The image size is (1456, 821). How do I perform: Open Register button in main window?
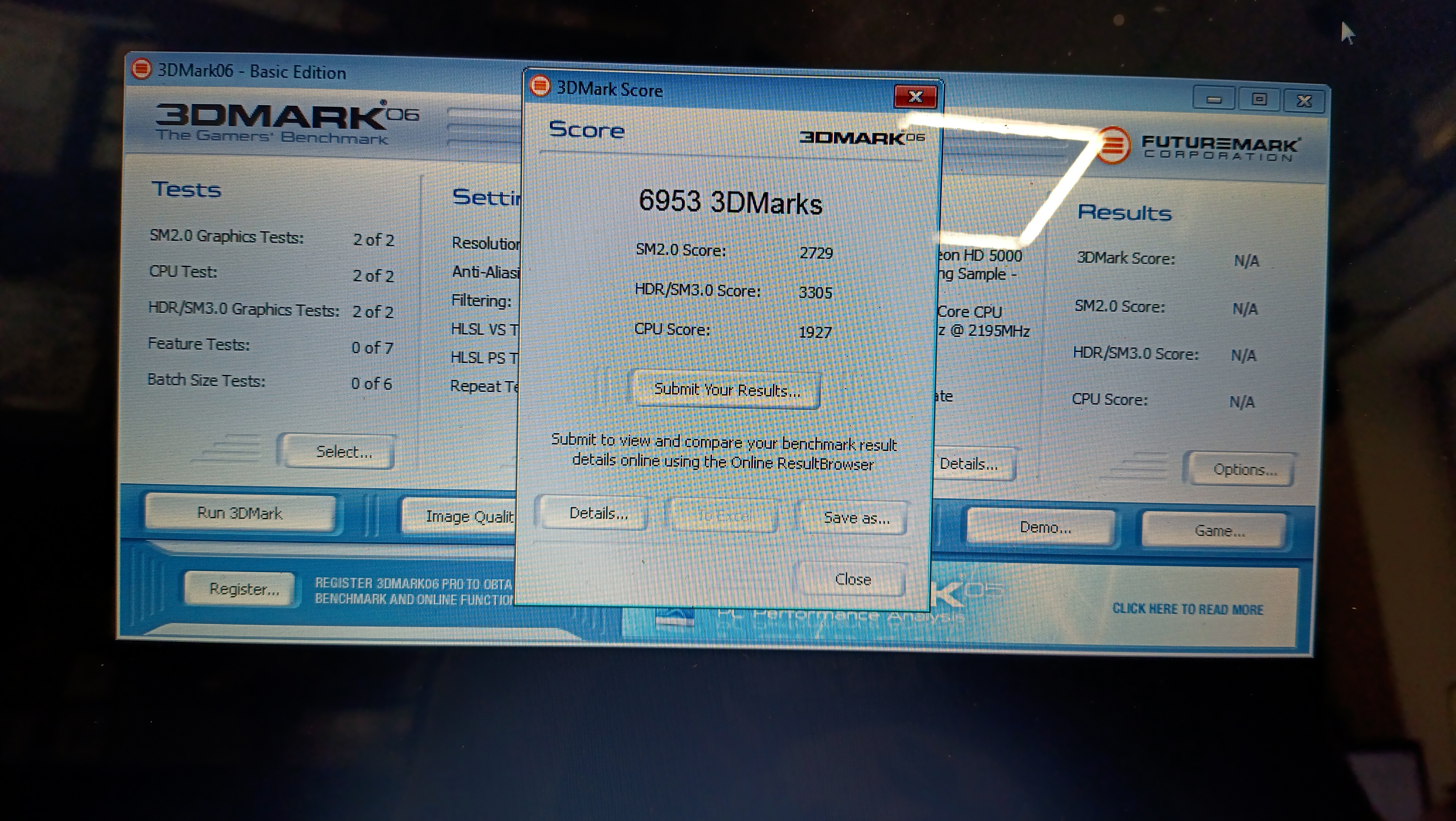[x=240, y=589]
